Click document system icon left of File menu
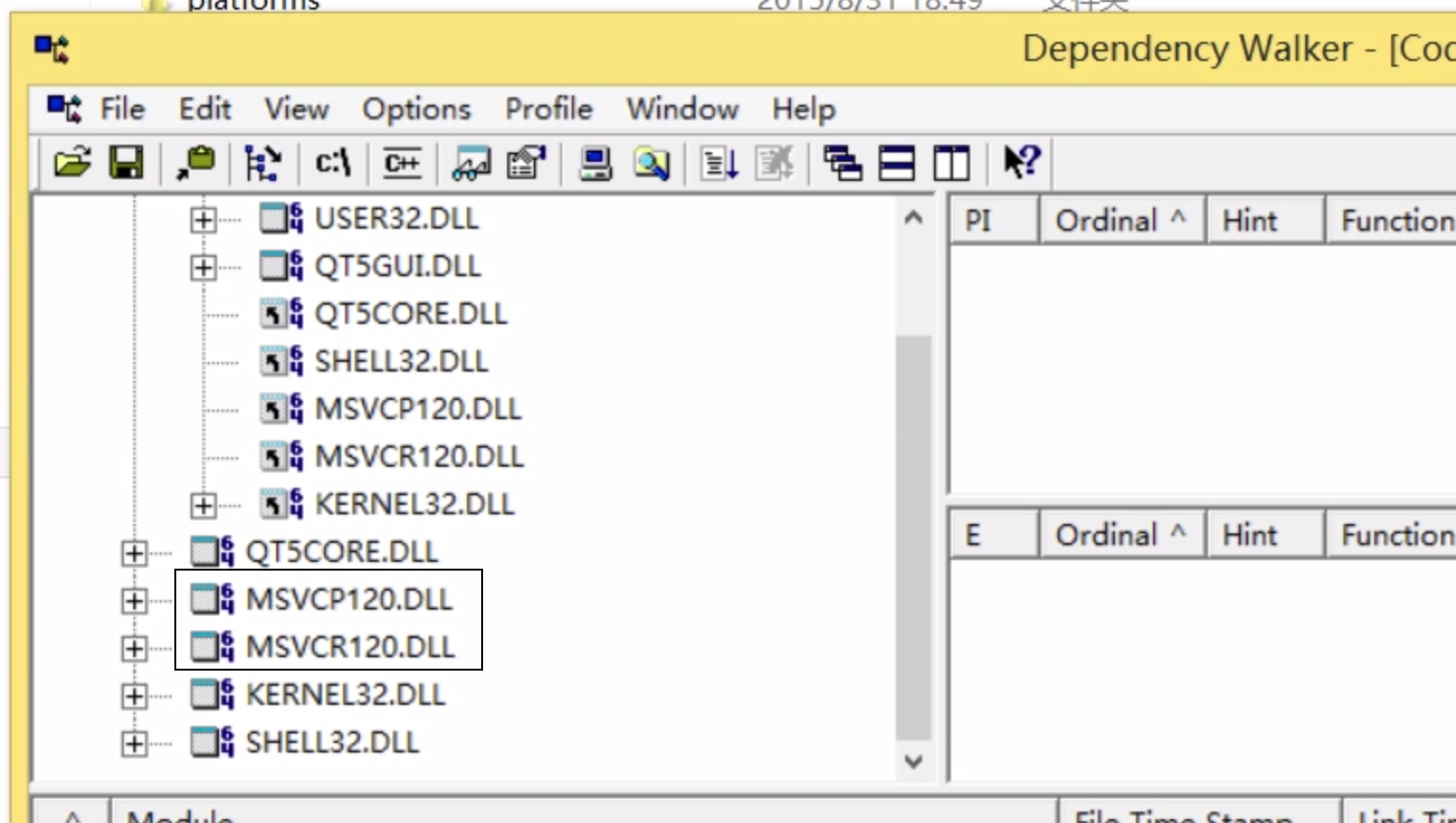 [x=65, y=109]
